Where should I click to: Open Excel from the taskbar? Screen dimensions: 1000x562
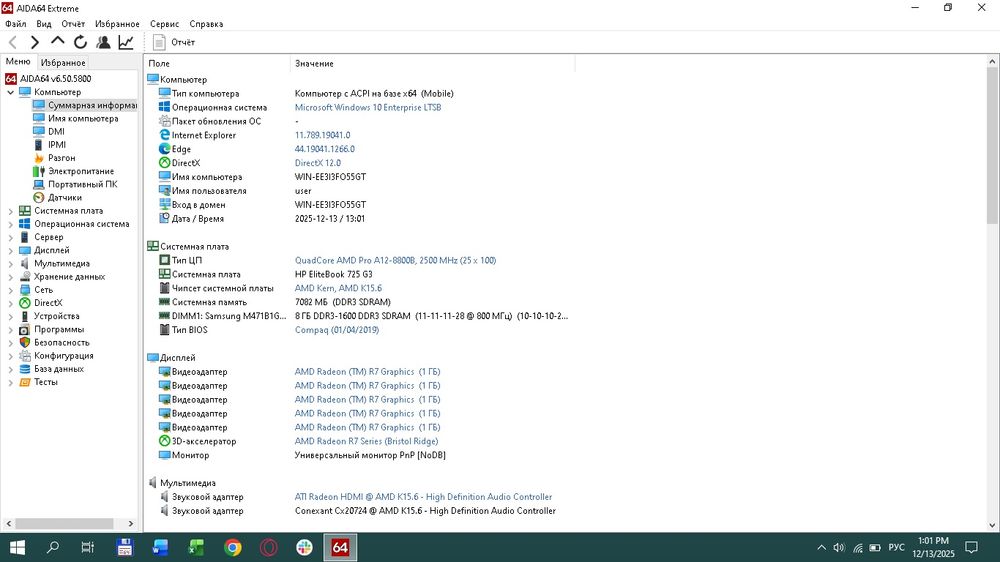point(196,547)
